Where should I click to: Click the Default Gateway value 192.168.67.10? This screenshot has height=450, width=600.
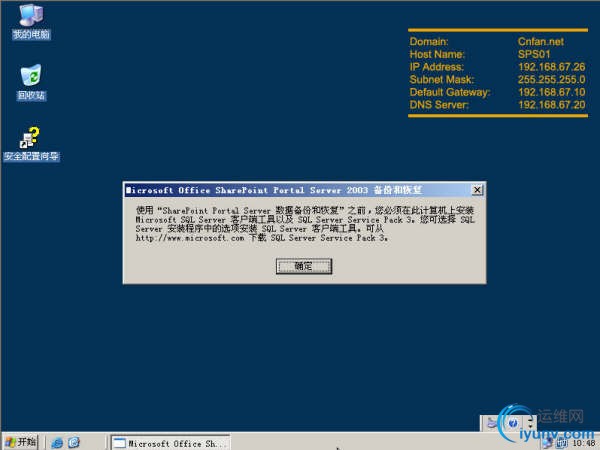[551, 92]
